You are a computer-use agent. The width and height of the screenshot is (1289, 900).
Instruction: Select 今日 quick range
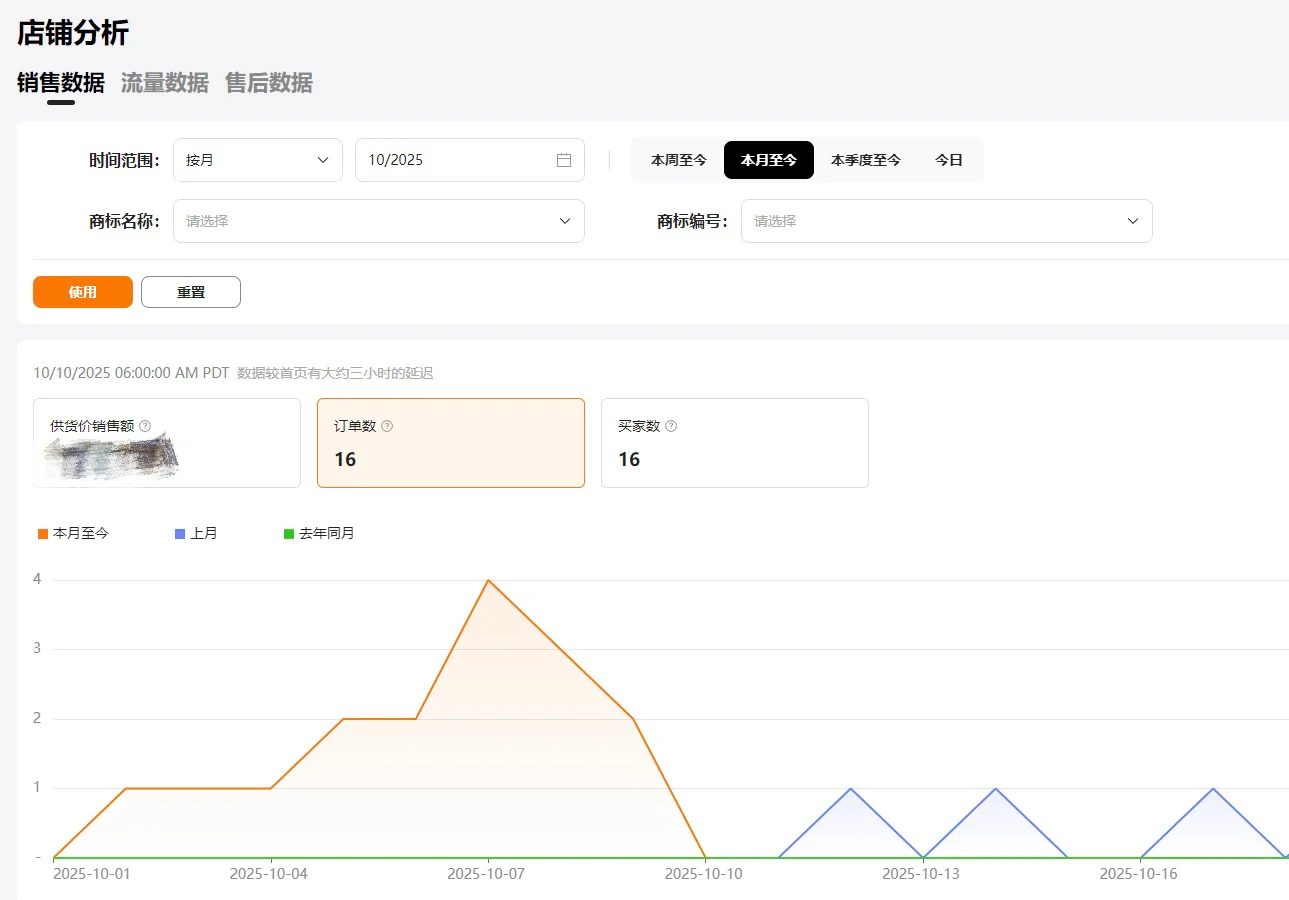tap(949, 160)
